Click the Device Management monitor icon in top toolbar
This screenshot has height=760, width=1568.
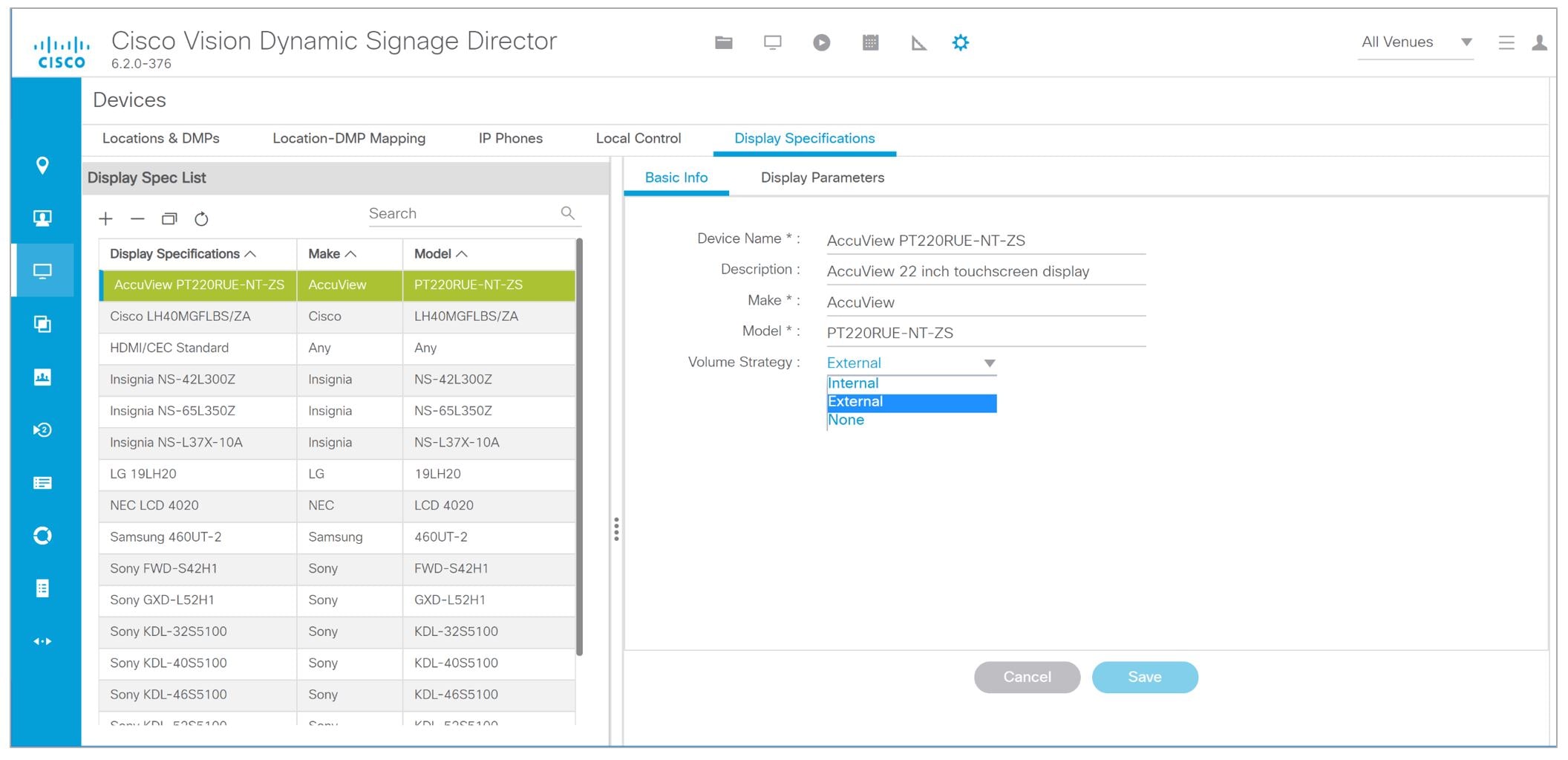(x=772, y=42)
